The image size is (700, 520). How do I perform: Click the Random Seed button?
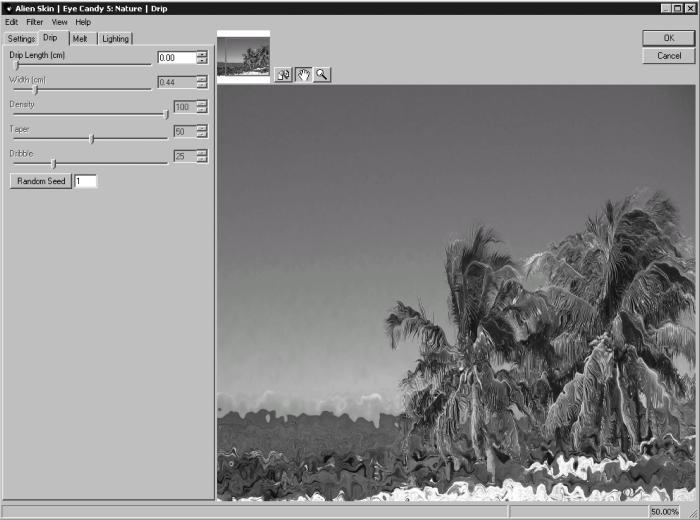click(41, 181)
